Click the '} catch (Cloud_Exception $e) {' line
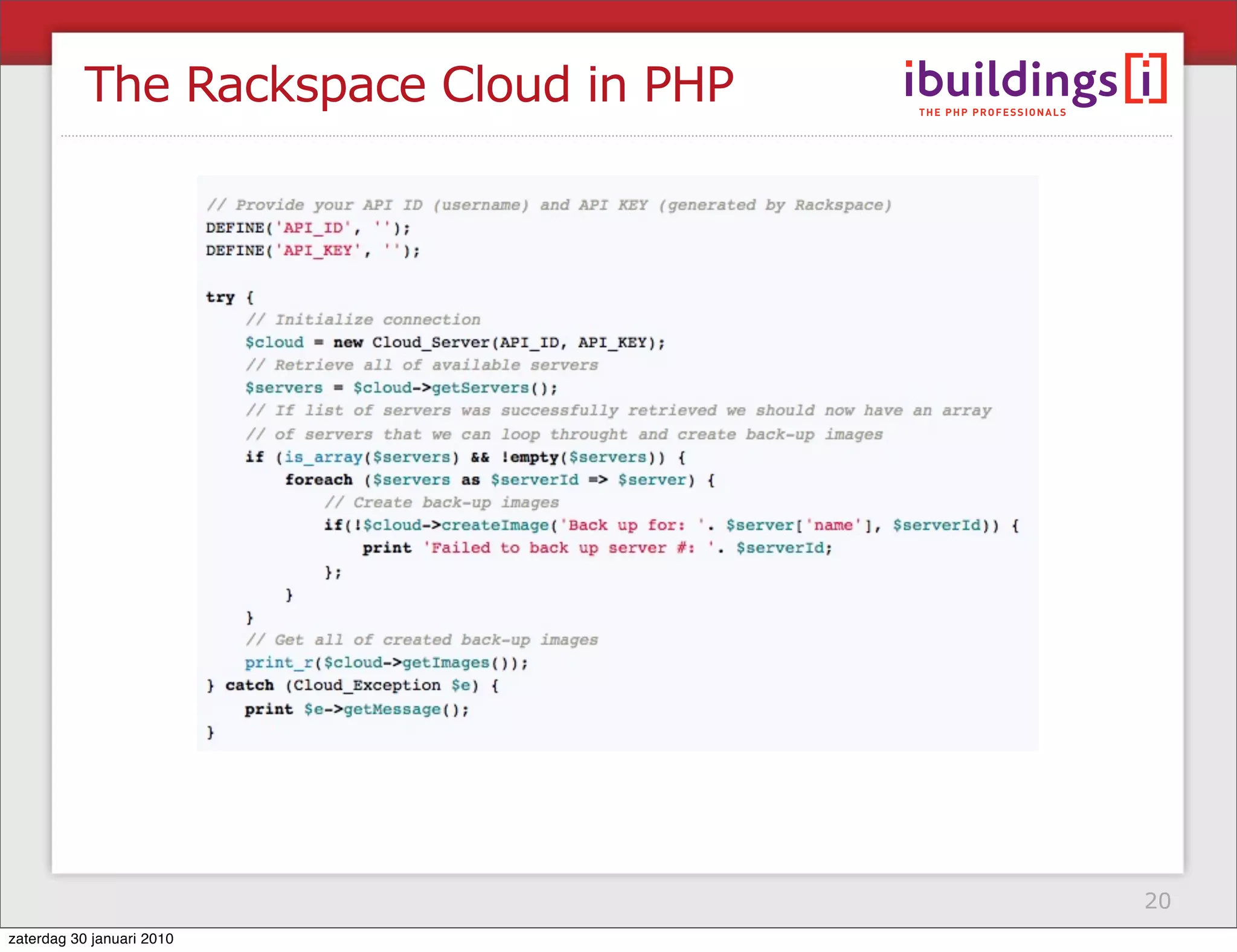This screenshot has width=1237, height=952. [x=353, y=686]
